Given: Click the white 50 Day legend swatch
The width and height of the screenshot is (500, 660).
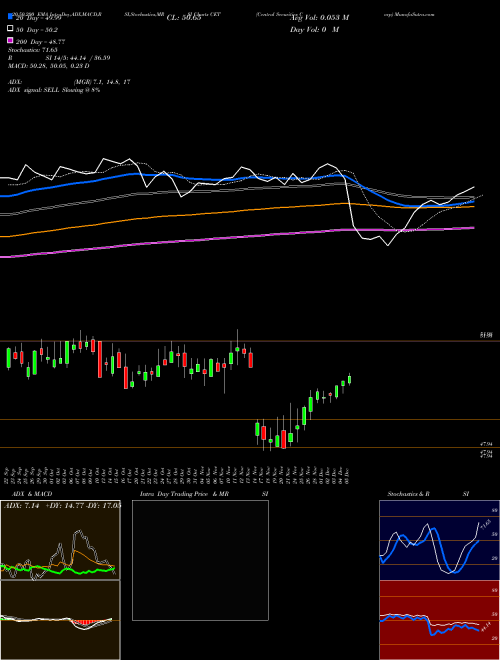Looking at the screenshot, I should click(x=10, y=29).
